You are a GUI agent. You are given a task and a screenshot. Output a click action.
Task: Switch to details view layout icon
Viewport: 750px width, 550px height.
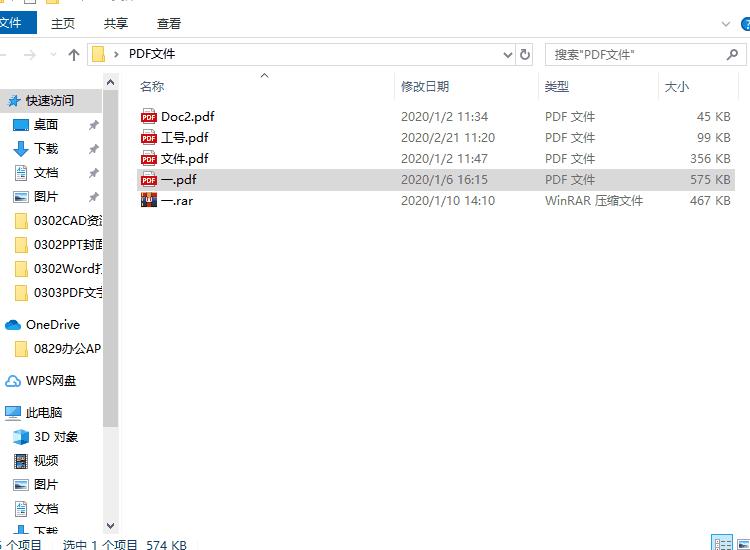pos(722,543)
